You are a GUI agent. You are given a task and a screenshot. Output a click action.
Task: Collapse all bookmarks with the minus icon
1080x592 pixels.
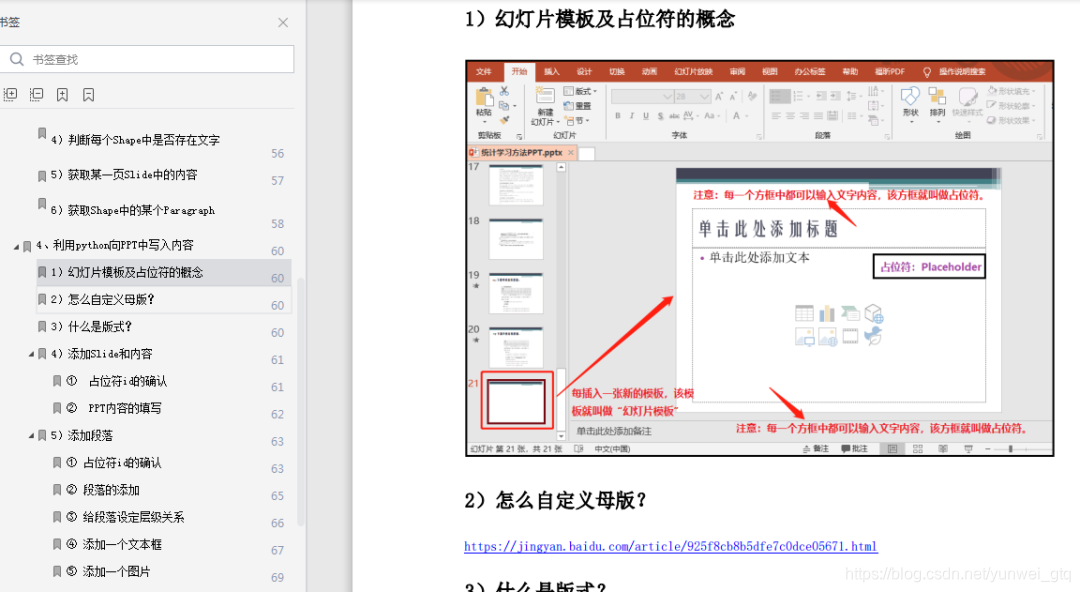[35, 94]
